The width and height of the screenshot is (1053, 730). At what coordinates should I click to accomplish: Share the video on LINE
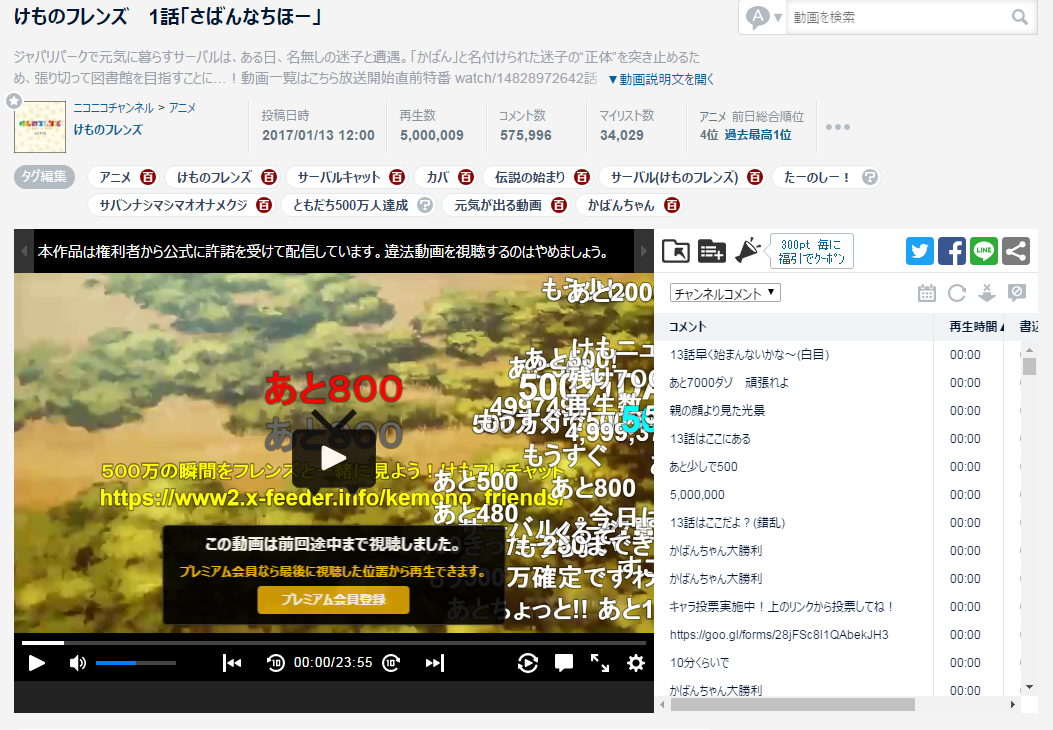pyautogui.click(x=984, y=251)
